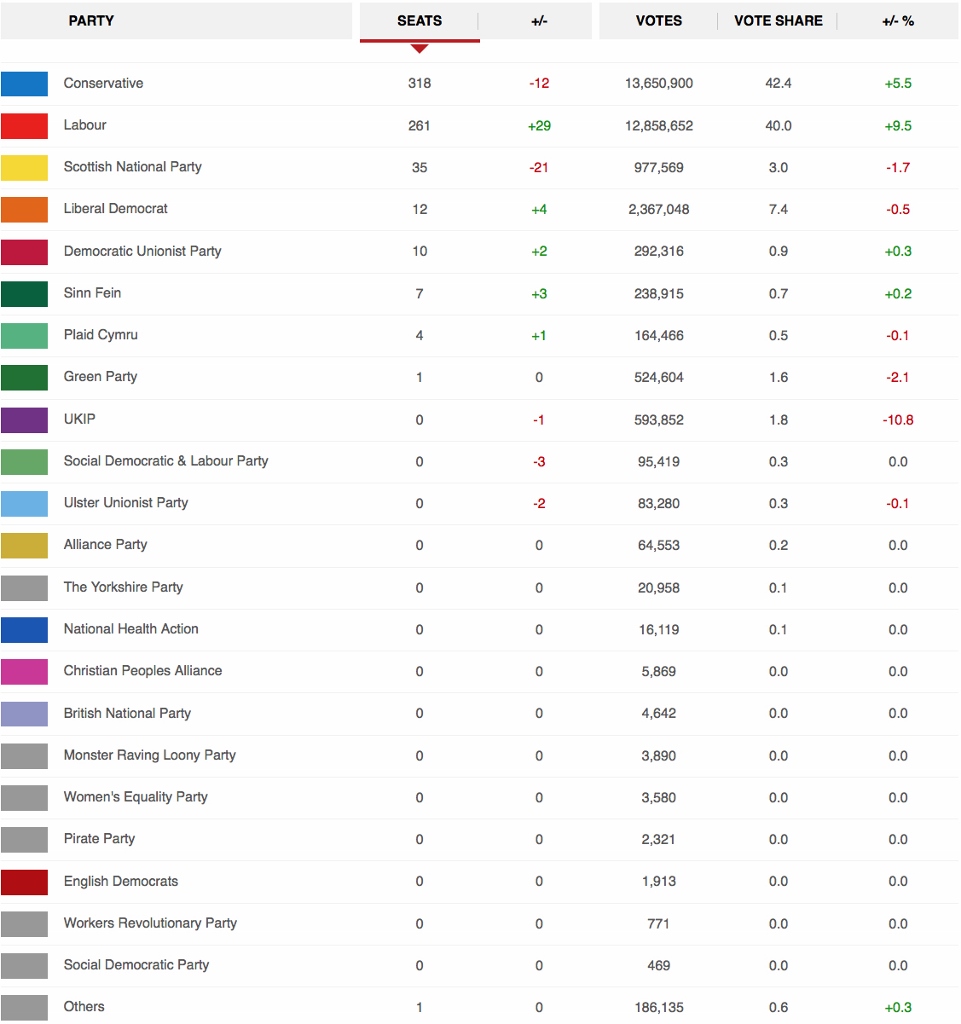Click Liberal Democrat vote share 7.4

coord(778,209)
